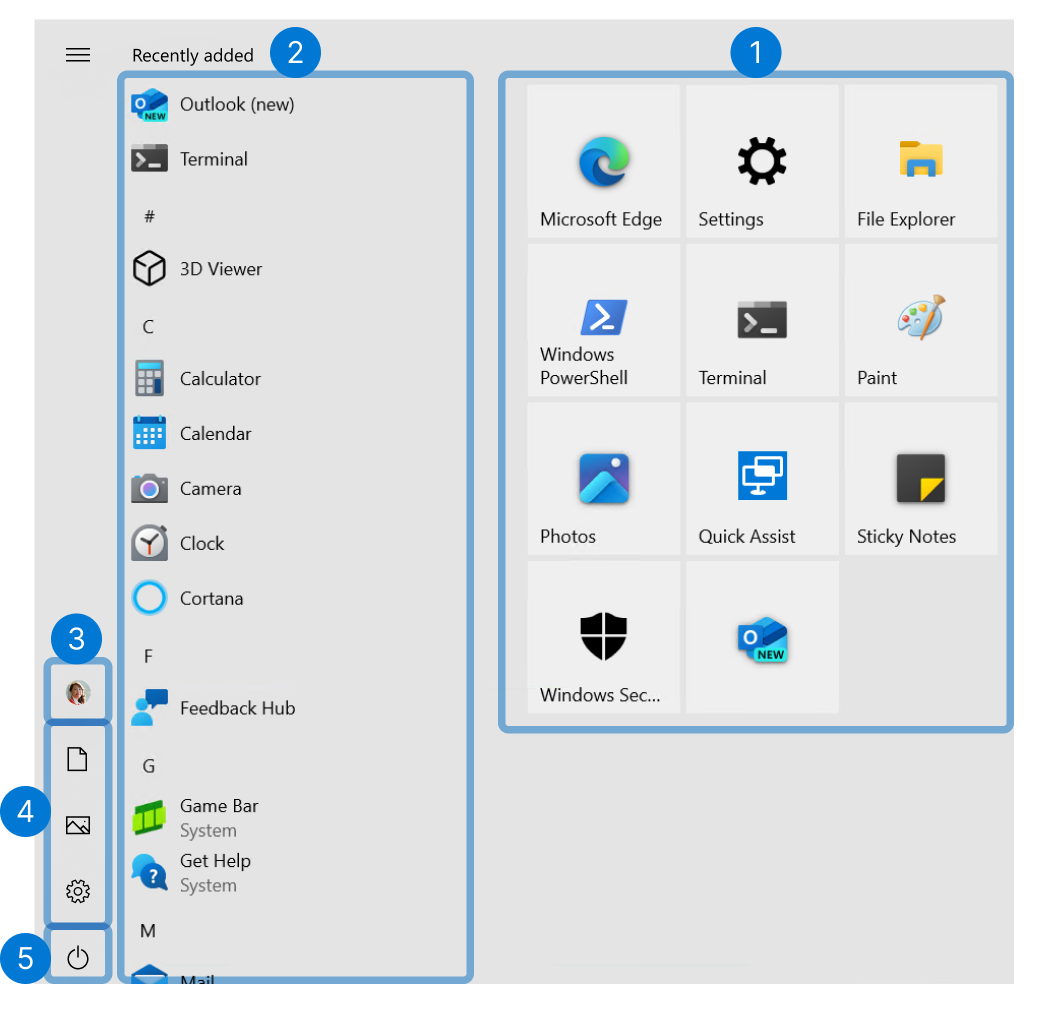Viewport: 1038px width, 1010px height.
Task: Open the Documents sidebar icon
Action: [78, 760]
